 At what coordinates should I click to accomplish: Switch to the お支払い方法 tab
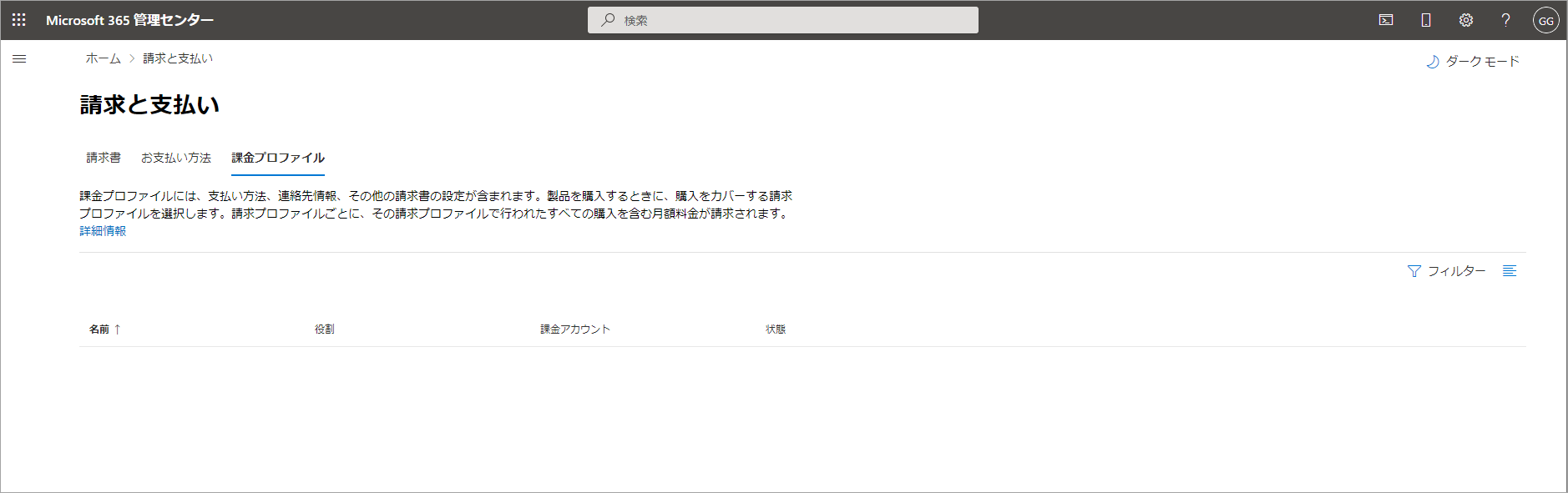pos(176,158)
